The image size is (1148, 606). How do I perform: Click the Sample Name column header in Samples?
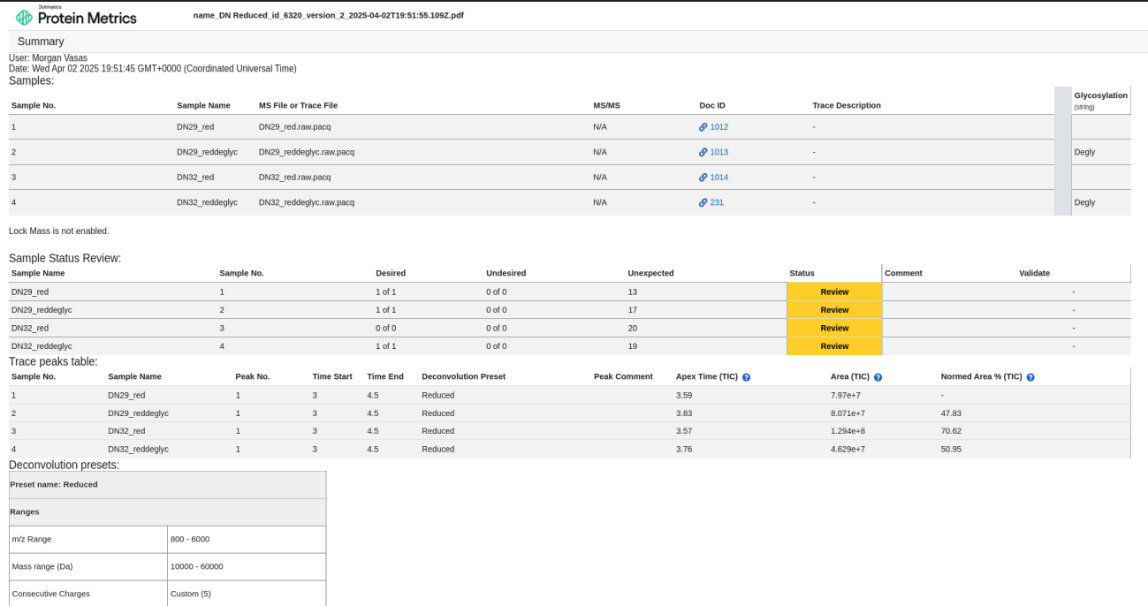tap(204, 105)
